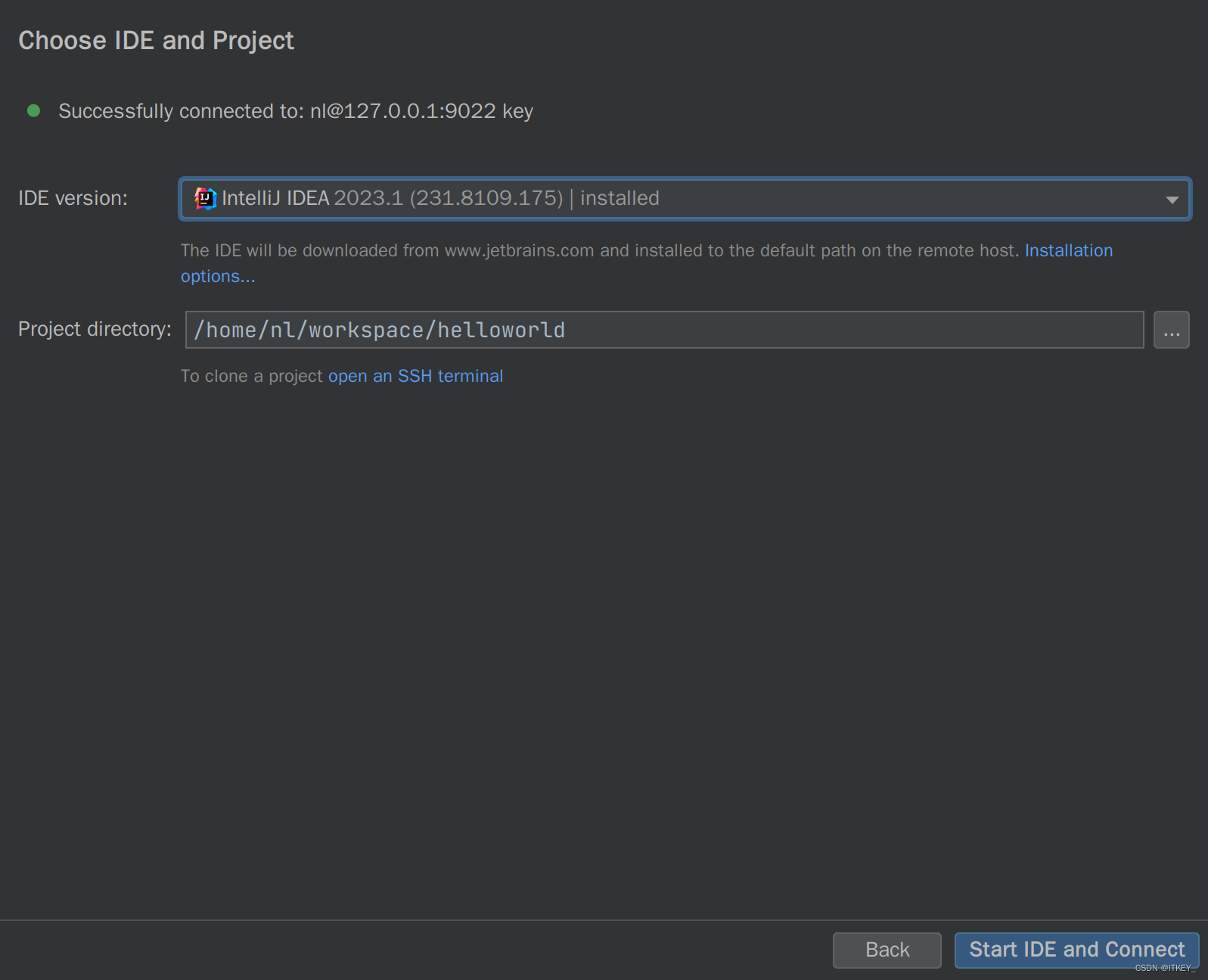The width and height of the screenshot is (1208, 980).
Task: Open an SSH terminal link
Action: 415,376
